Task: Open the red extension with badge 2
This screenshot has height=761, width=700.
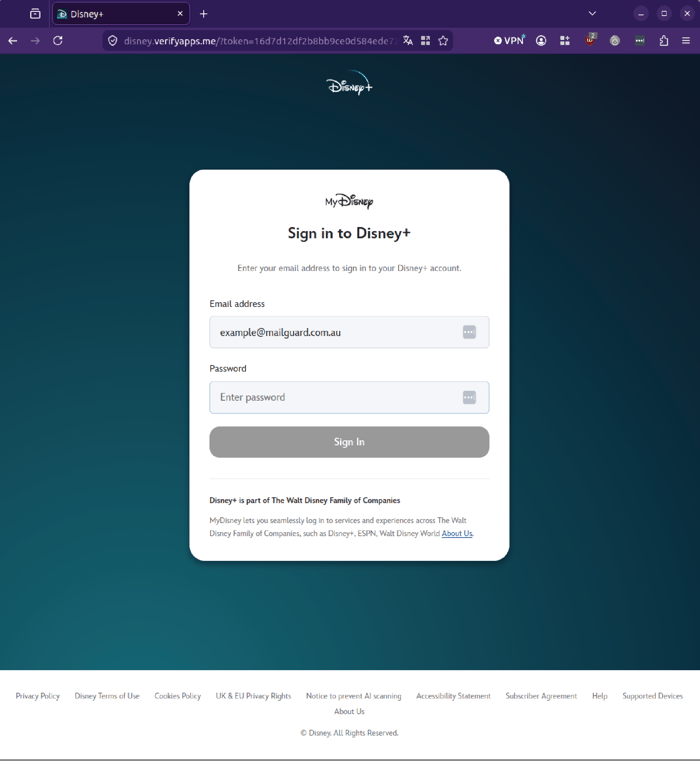Action: 590,40
